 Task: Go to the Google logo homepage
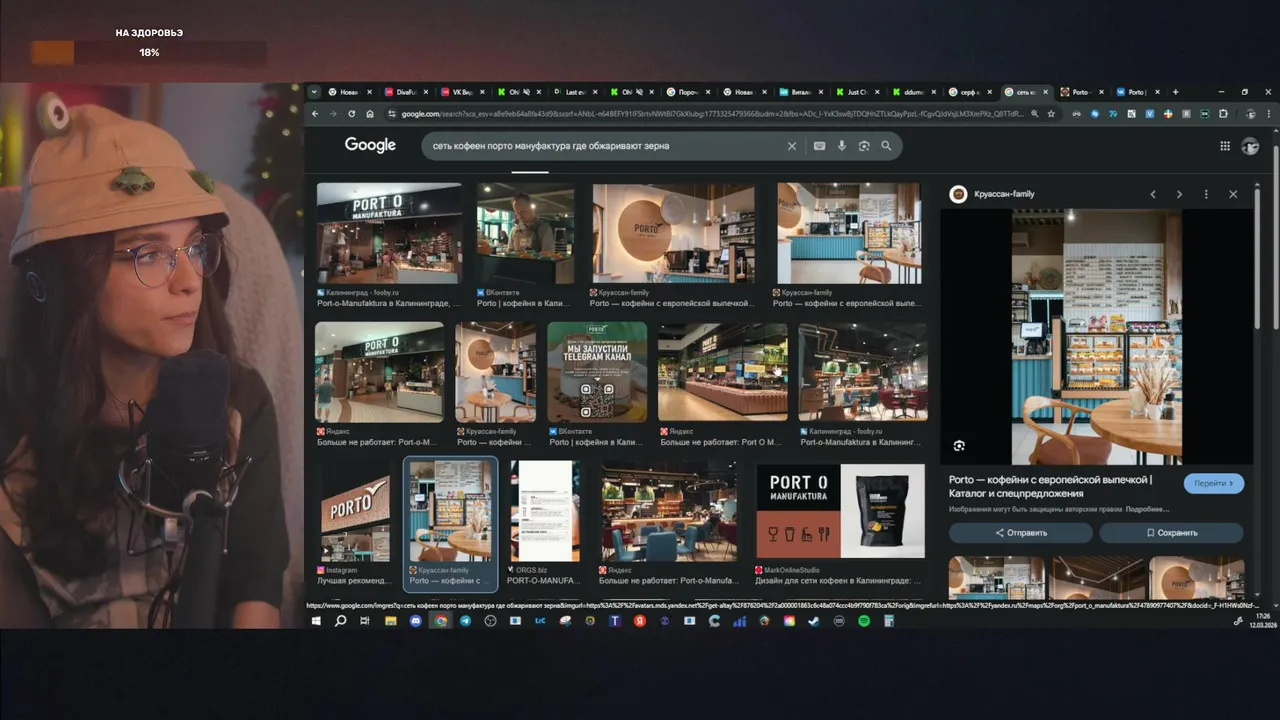(x=370, y=145)
